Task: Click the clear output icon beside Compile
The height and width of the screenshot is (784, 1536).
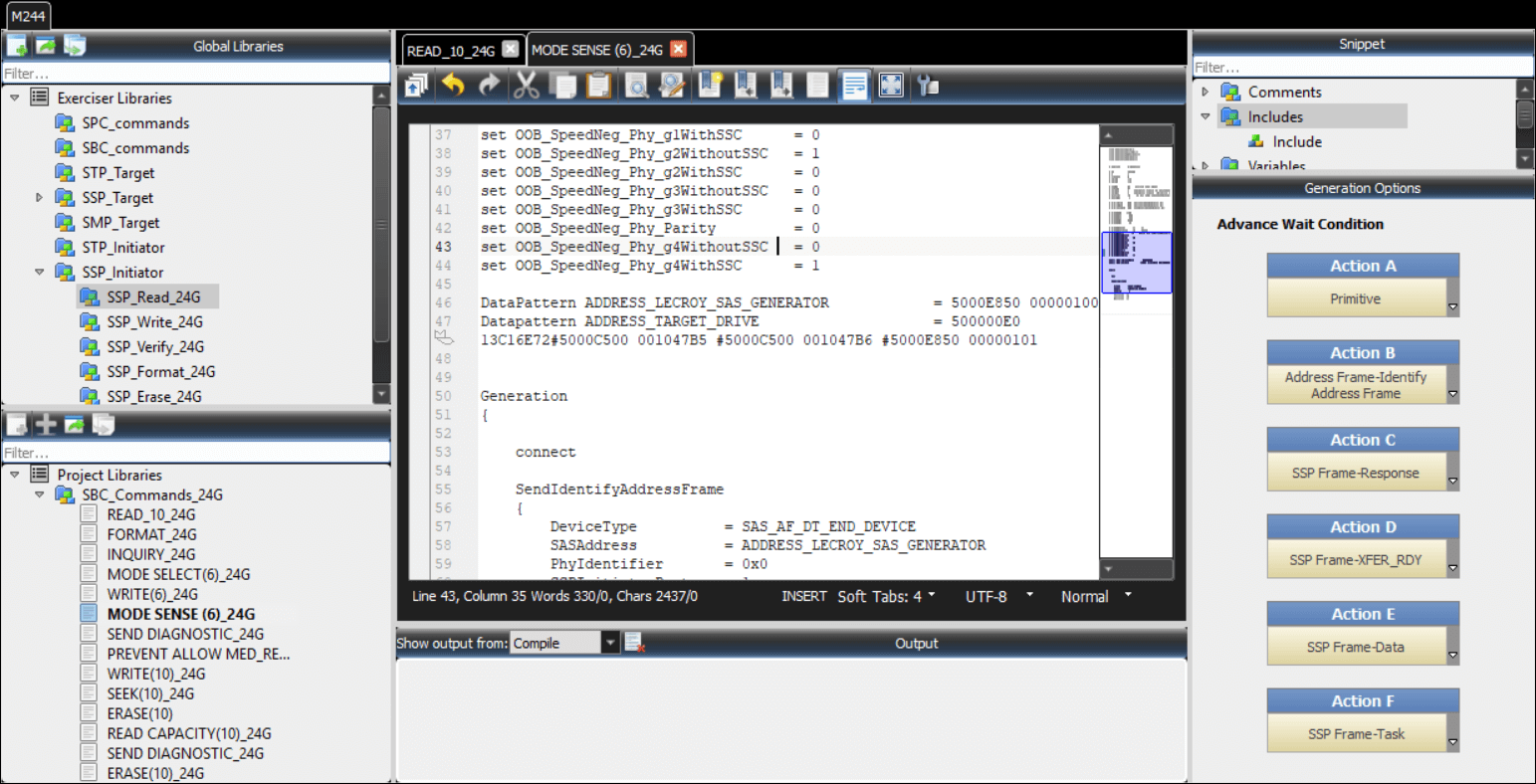Action: click(634, 644)
